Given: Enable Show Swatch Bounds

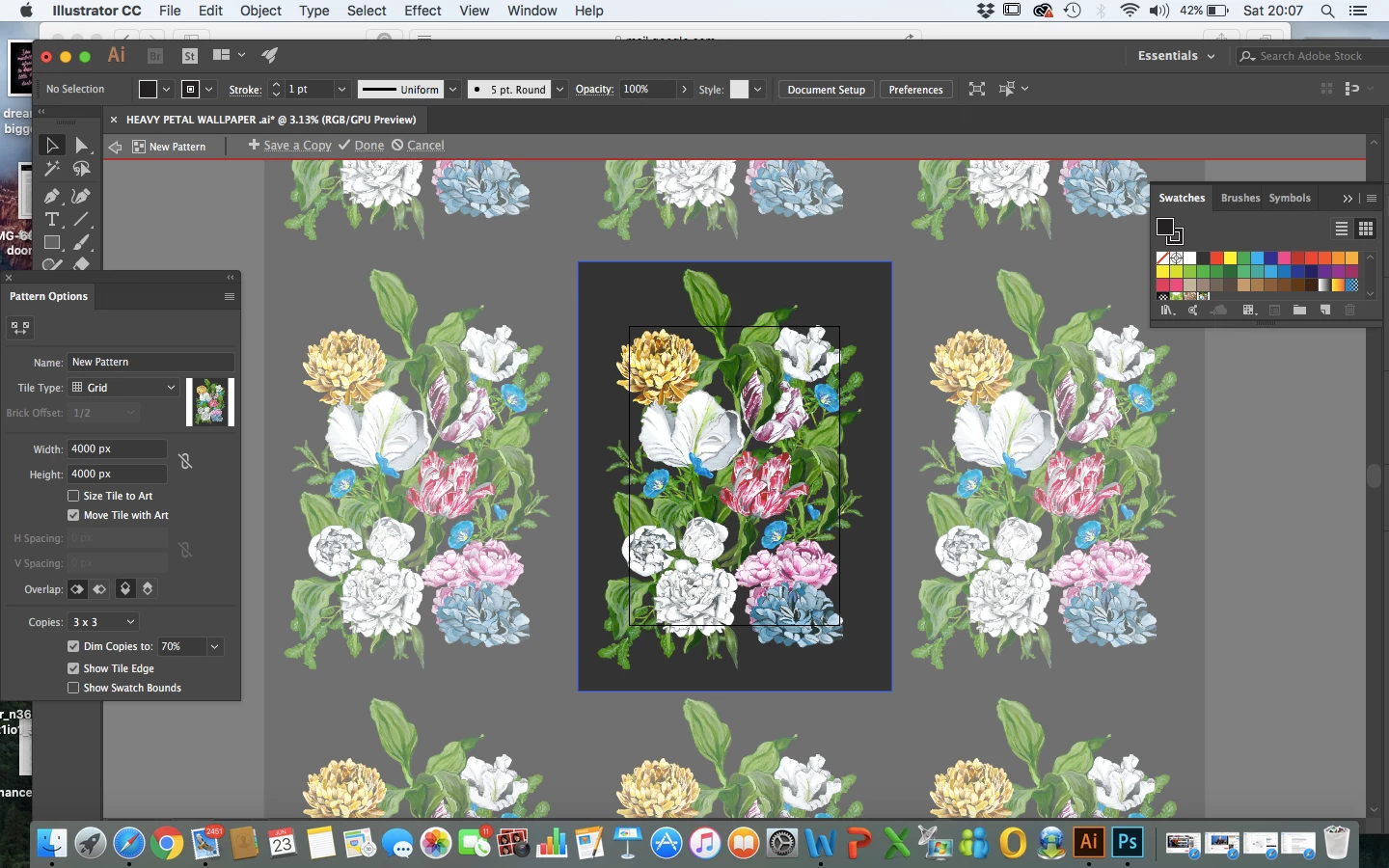Looking at the screenshot, I should tap(73, 688).
